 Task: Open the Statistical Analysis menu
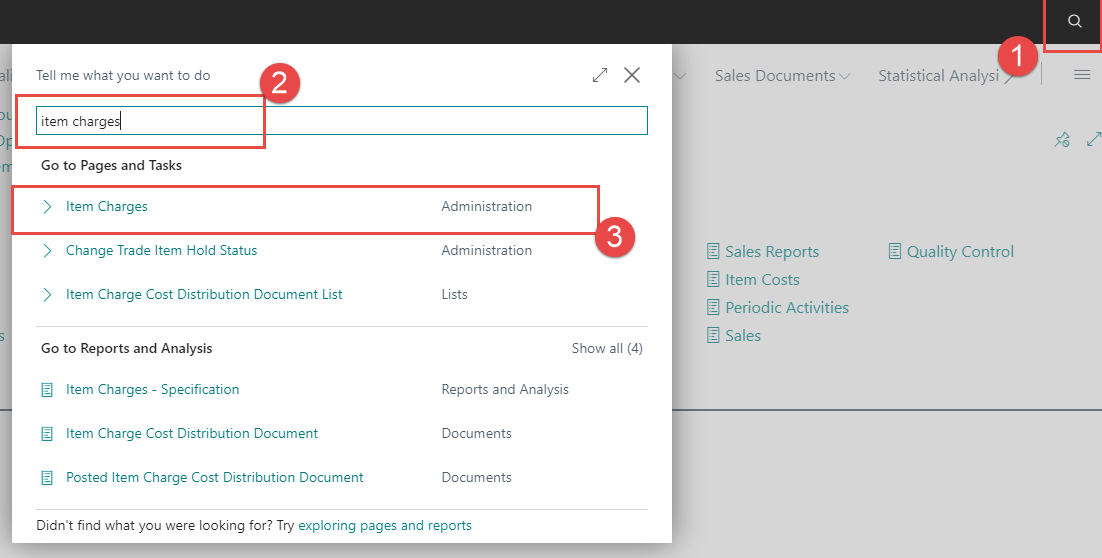point(938,76)
